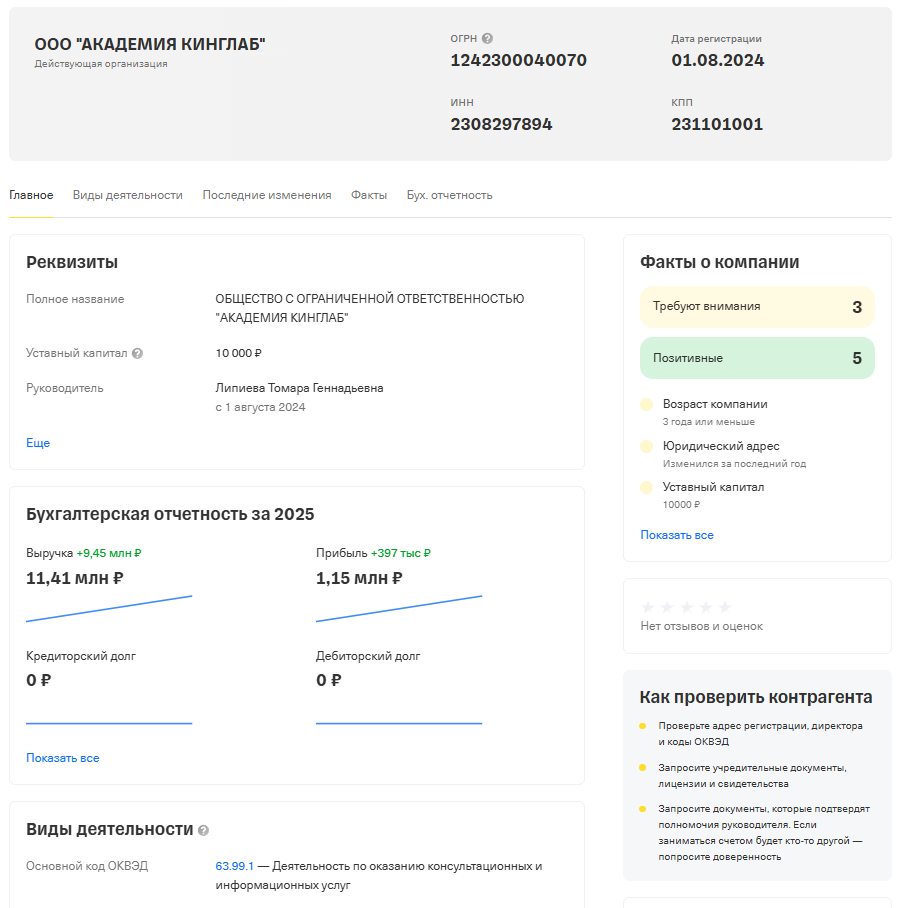Image resolution: width=909 pixels, height=908 pixels.
Task: Click director name Липиева Томара Геннадьевна
Action: pyautogui.click(x=299, y=388)
